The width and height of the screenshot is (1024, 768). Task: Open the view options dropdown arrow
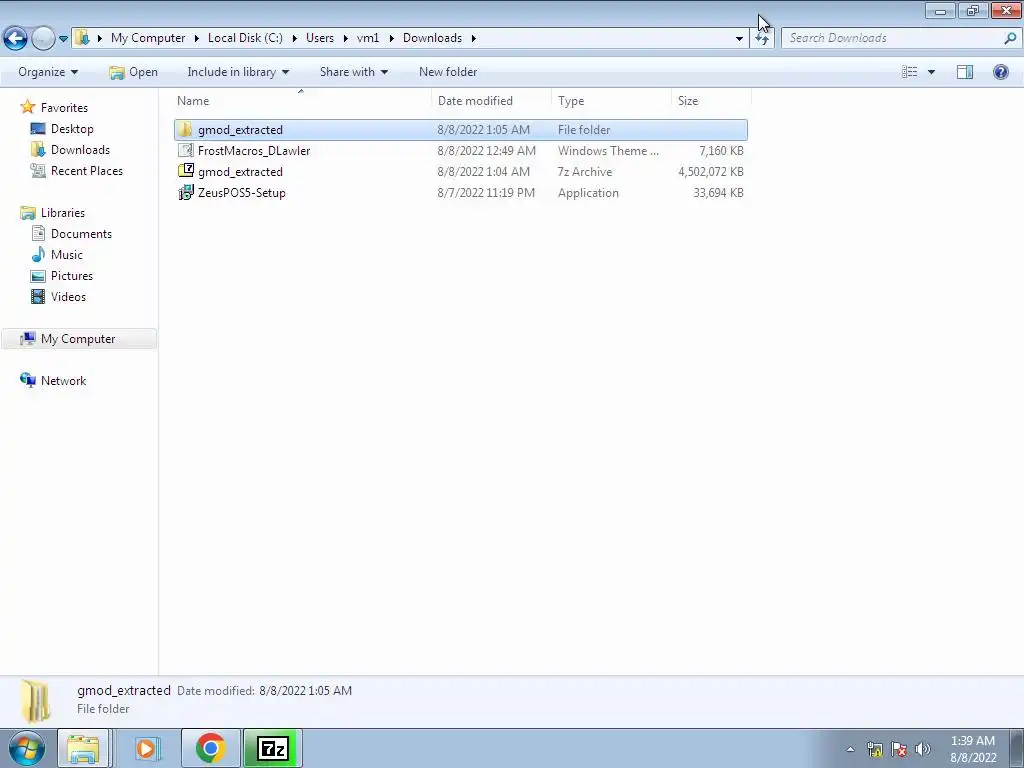(931, 72)
